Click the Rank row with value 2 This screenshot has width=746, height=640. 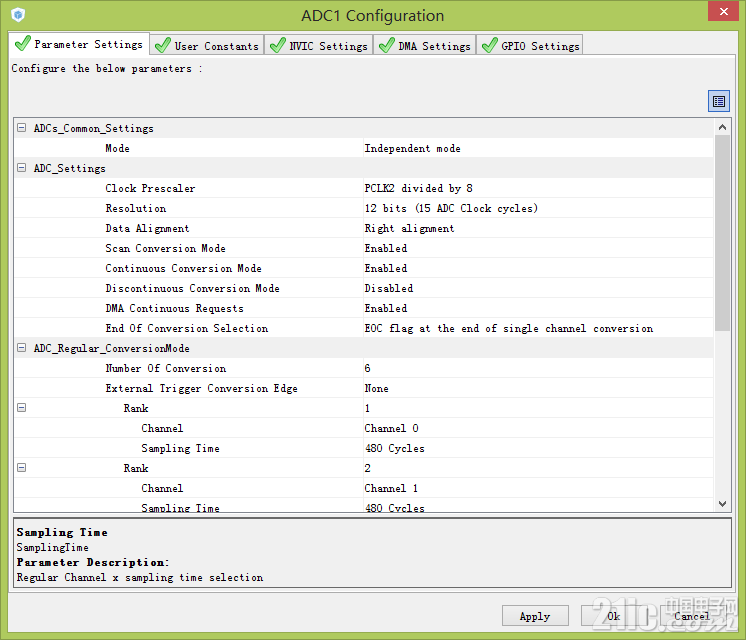(364, 468)
